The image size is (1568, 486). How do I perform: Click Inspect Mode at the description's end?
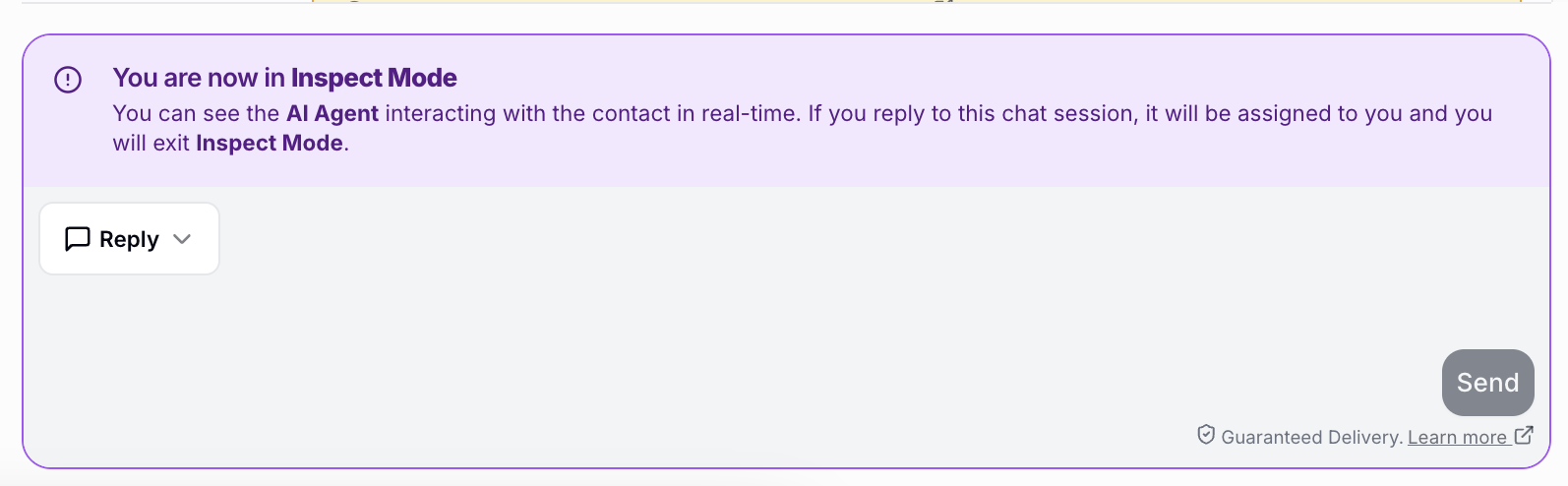(270, 144)
